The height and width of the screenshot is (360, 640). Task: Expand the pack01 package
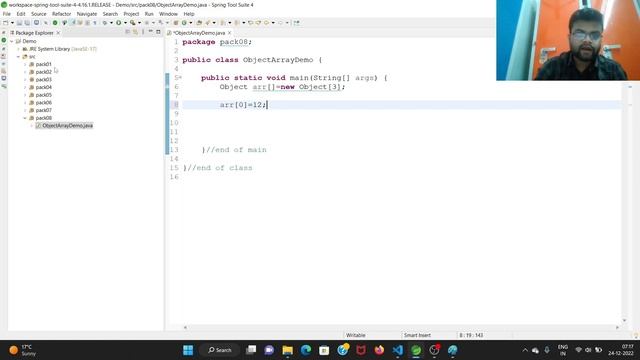25,64
